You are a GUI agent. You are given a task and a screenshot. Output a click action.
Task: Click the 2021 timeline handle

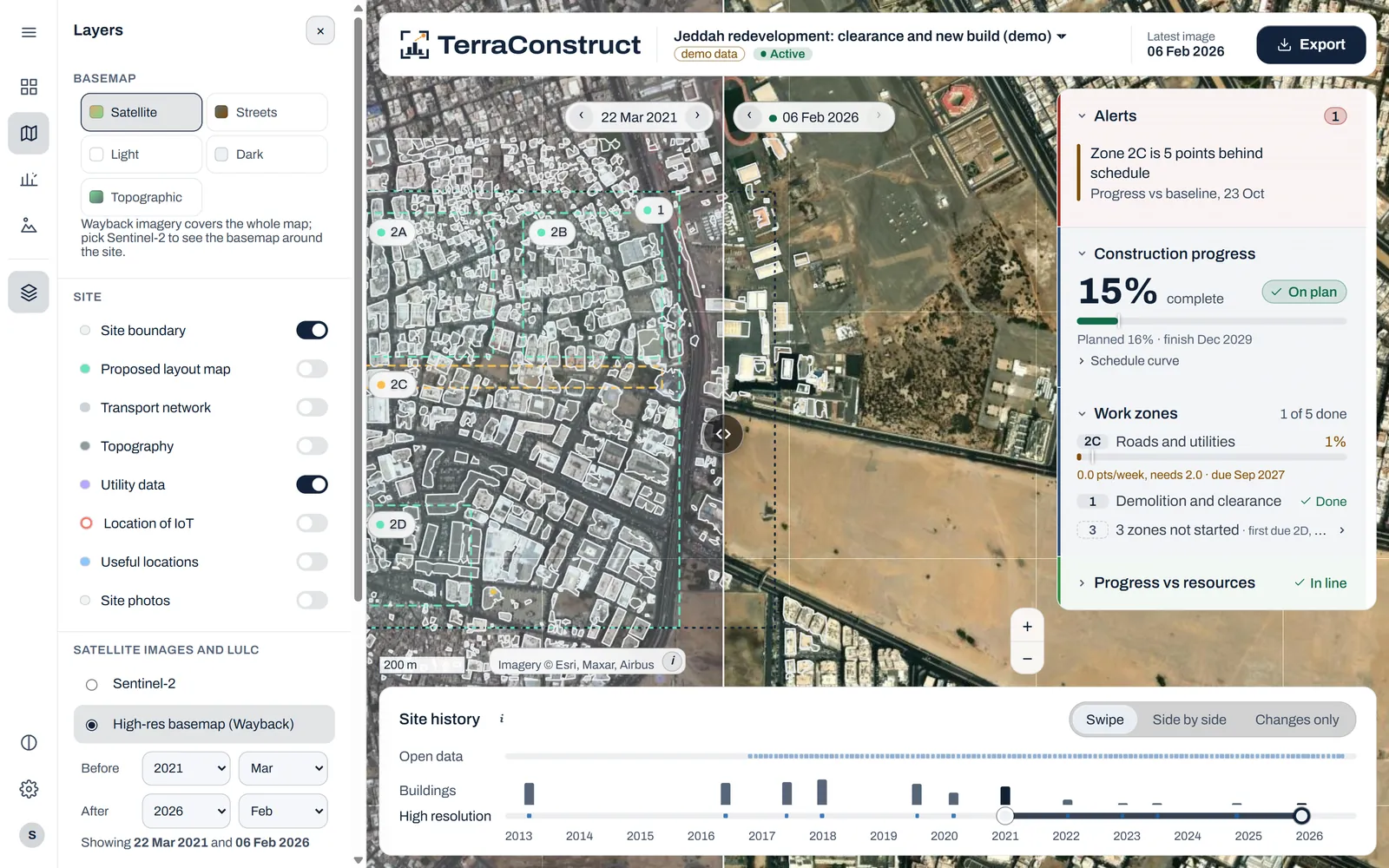pyautogui.click(x=1005, y=816)
